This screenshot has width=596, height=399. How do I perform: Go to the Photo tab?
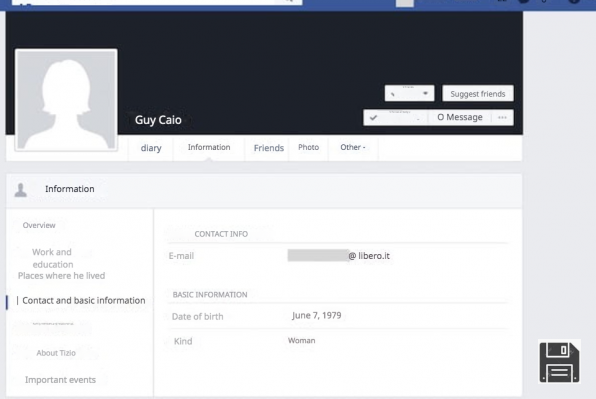308,147
